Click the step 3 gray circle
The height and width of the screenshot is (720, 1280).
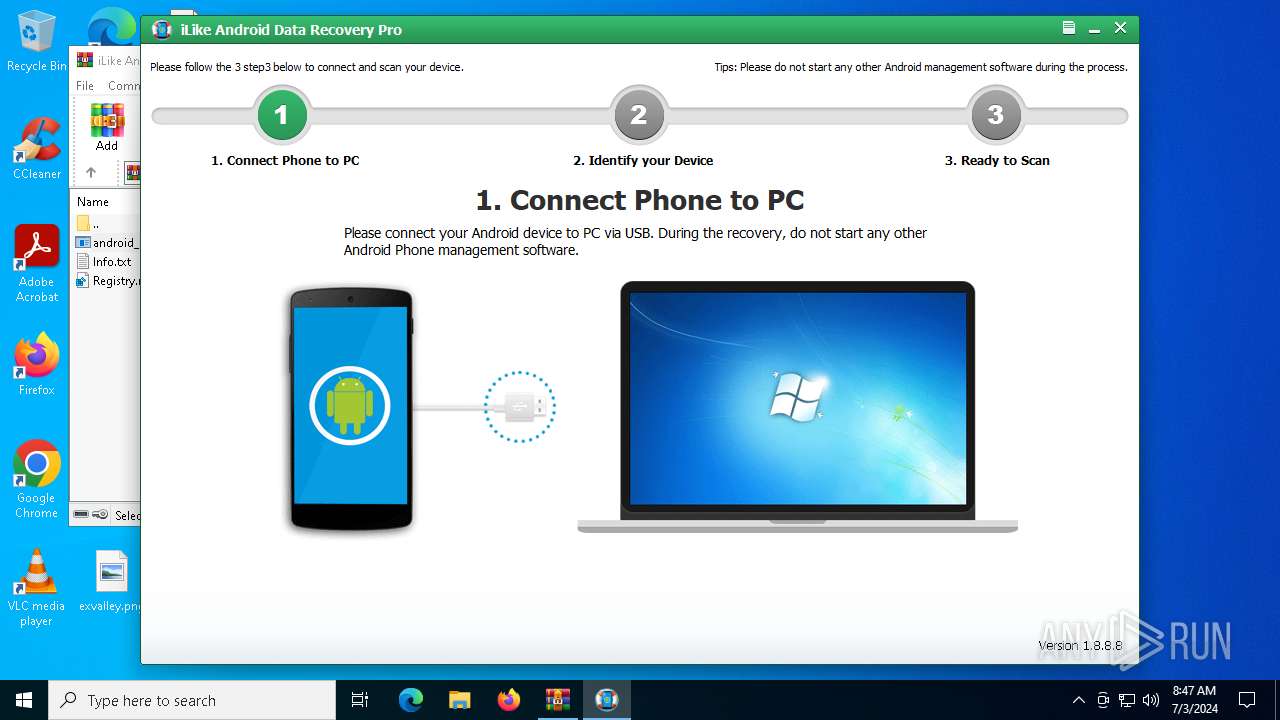coord(995,115)
